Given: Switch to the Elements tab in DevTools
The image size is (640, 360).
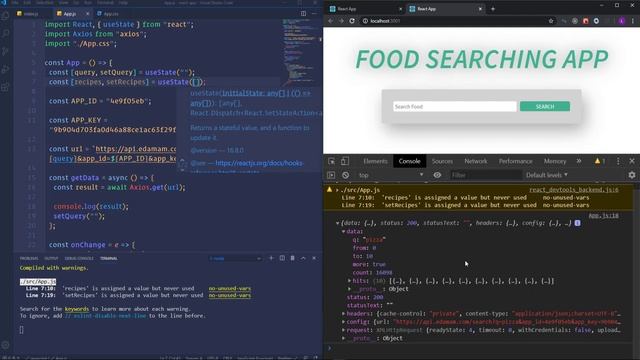Looking at the screenshot, I should [x=375, y=161].
